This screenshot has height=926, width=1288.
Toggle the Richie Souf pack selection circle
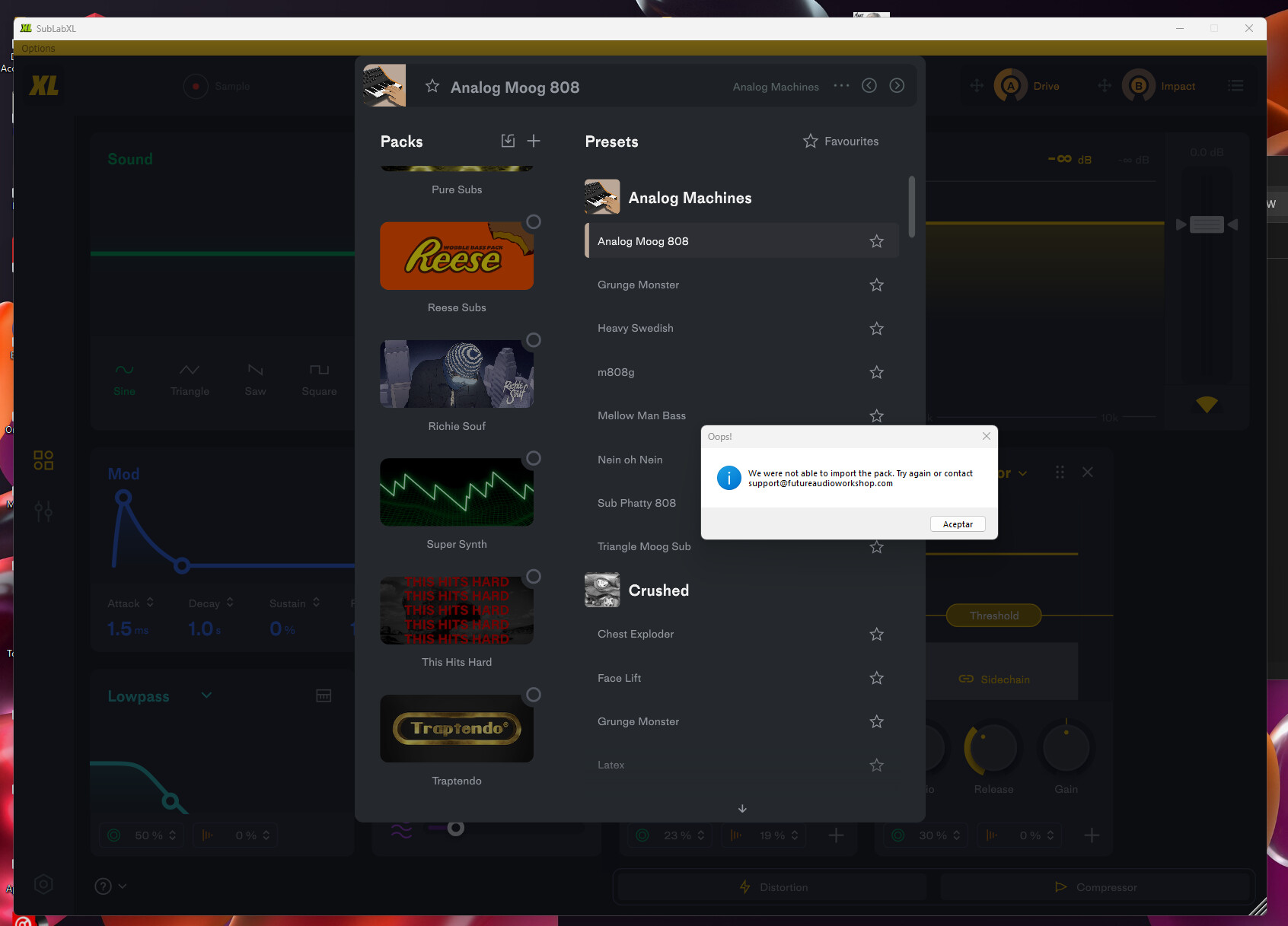pos(534,339)
